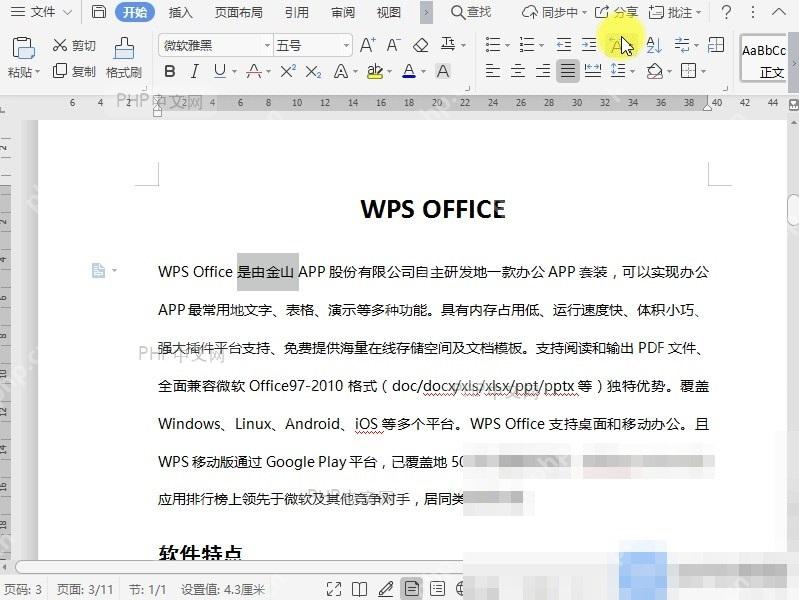Open the 同步中 cloud sync status menu
Viewport: 799px width, 600px height.
554,12
